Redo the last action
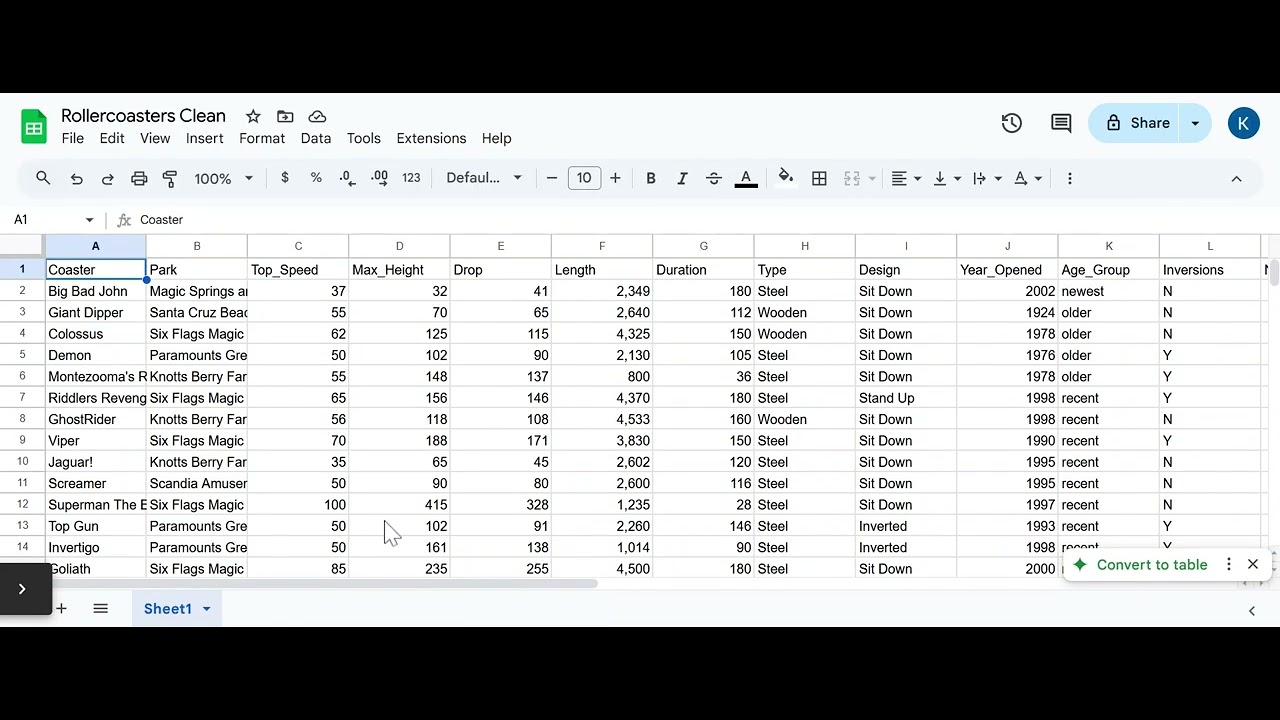Screen dimensions: 1280x720 coord(107,178)
